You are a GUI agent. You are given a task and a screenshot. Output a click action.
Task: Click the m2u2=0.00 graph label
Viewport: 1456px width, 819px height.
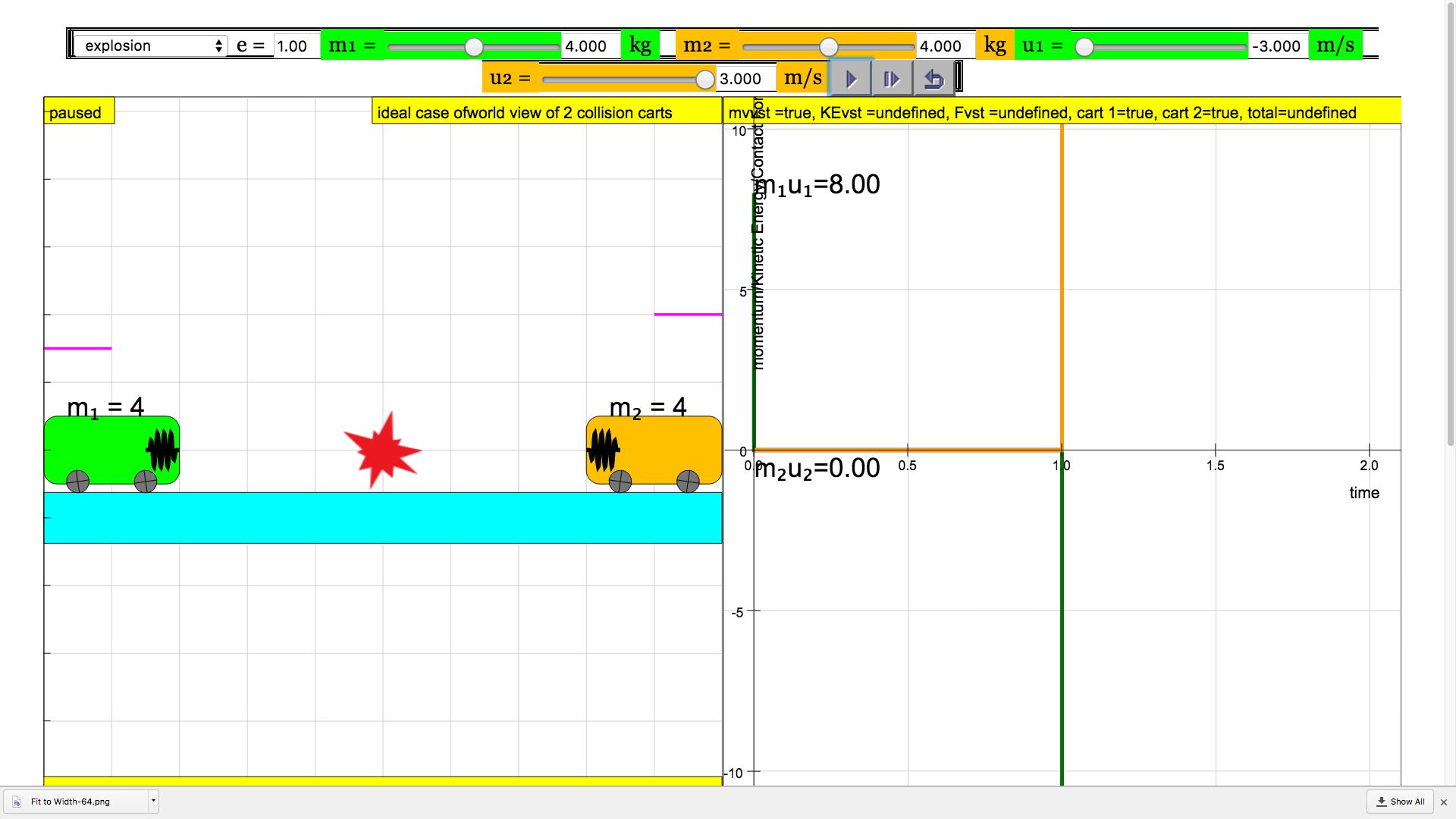(x=817, y=468)
